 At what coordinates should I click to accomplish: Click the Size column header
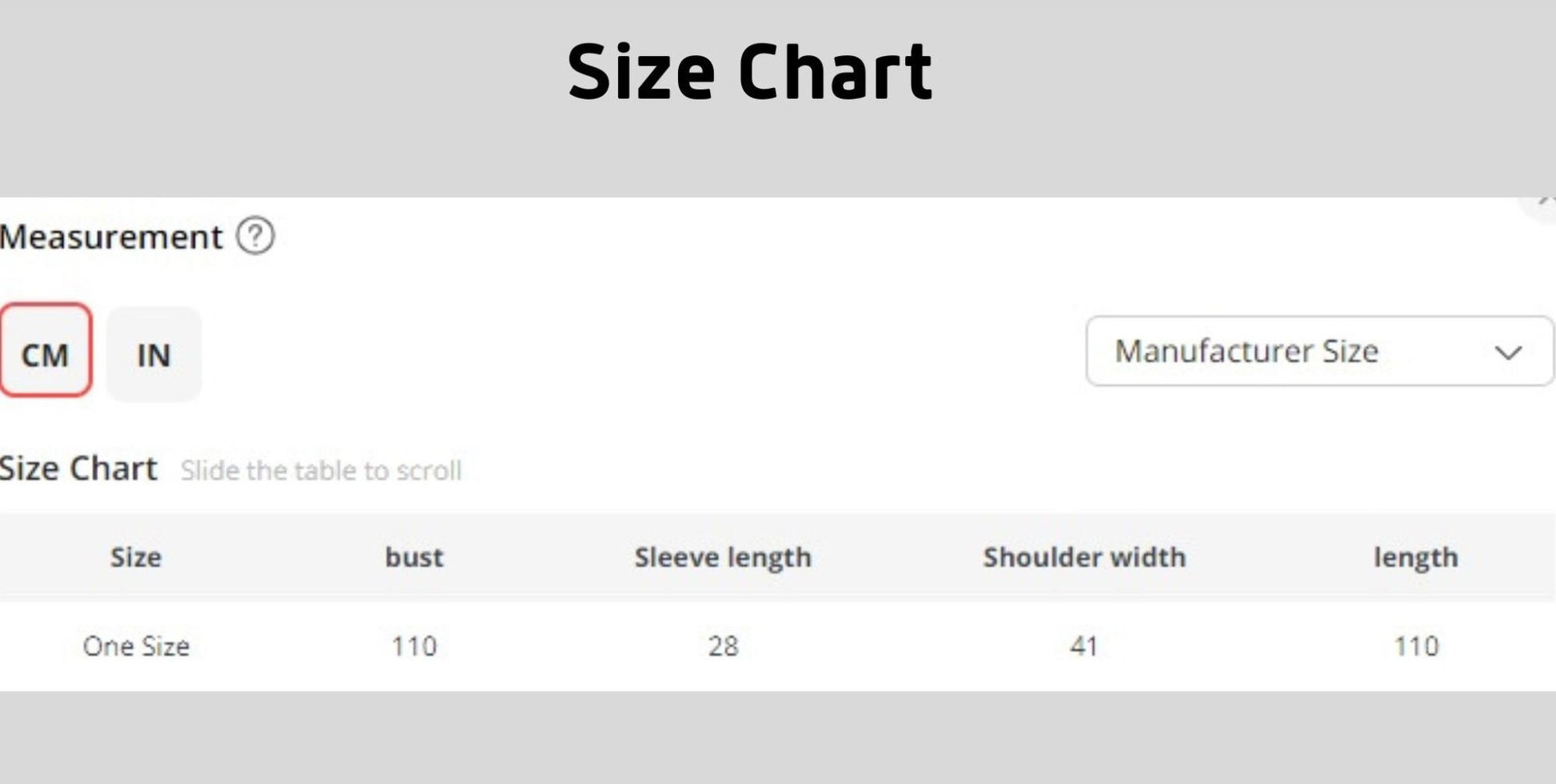coord(136,557)
